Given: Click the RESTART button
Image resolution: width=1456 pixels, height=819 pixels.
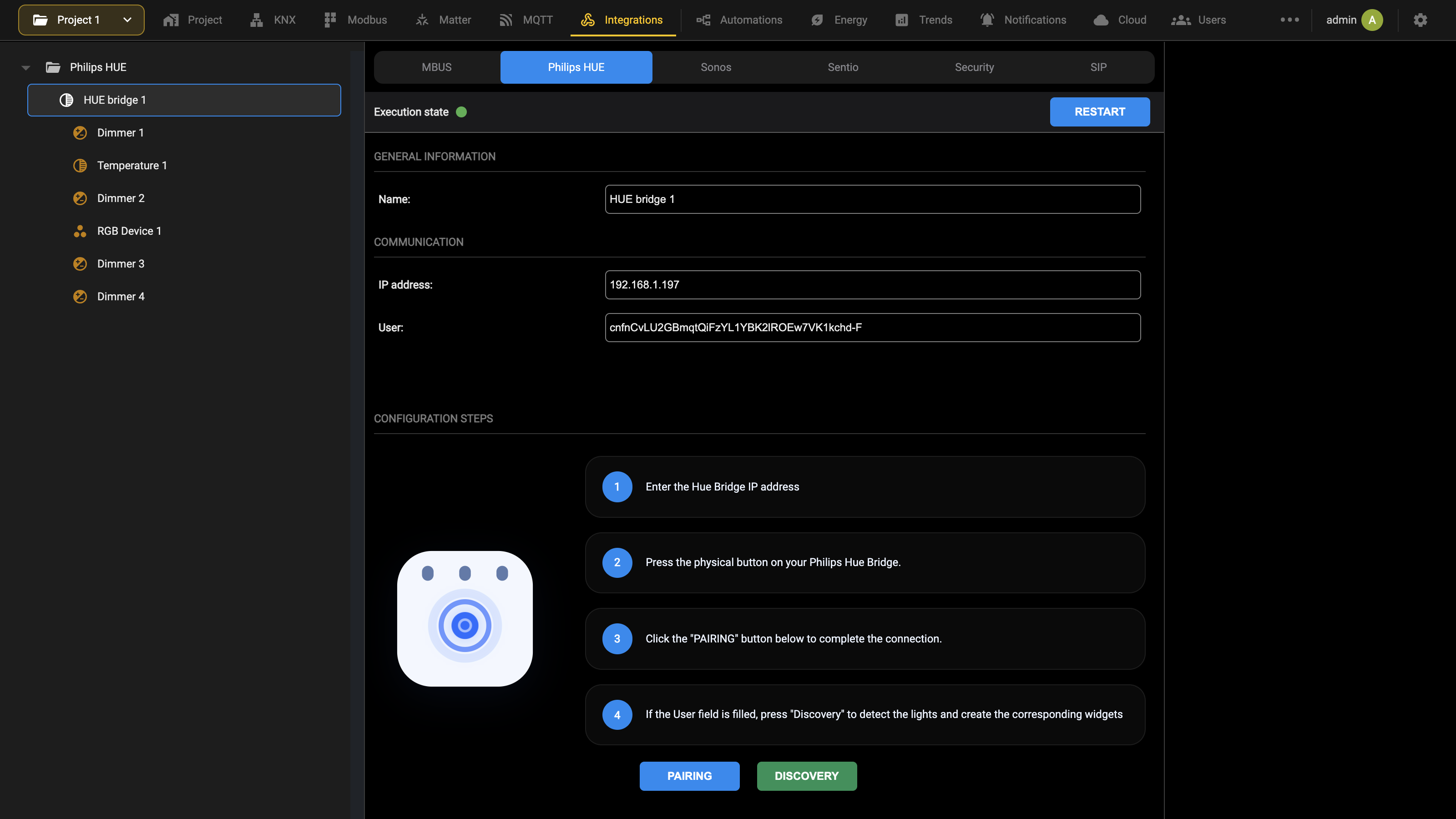Looking at the screenshot, I should [1099, 112].
